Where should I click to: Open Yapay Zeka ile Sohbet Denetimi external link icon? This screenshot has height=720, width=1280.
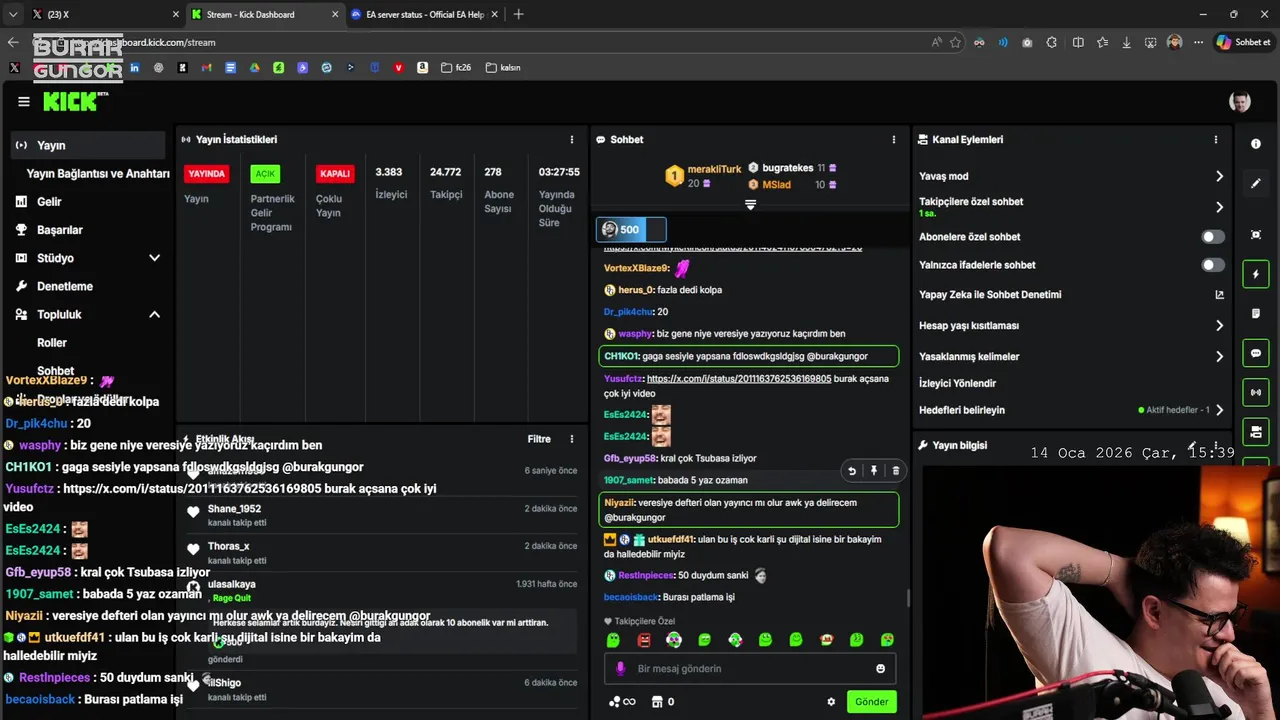(x=1219, y=295)
